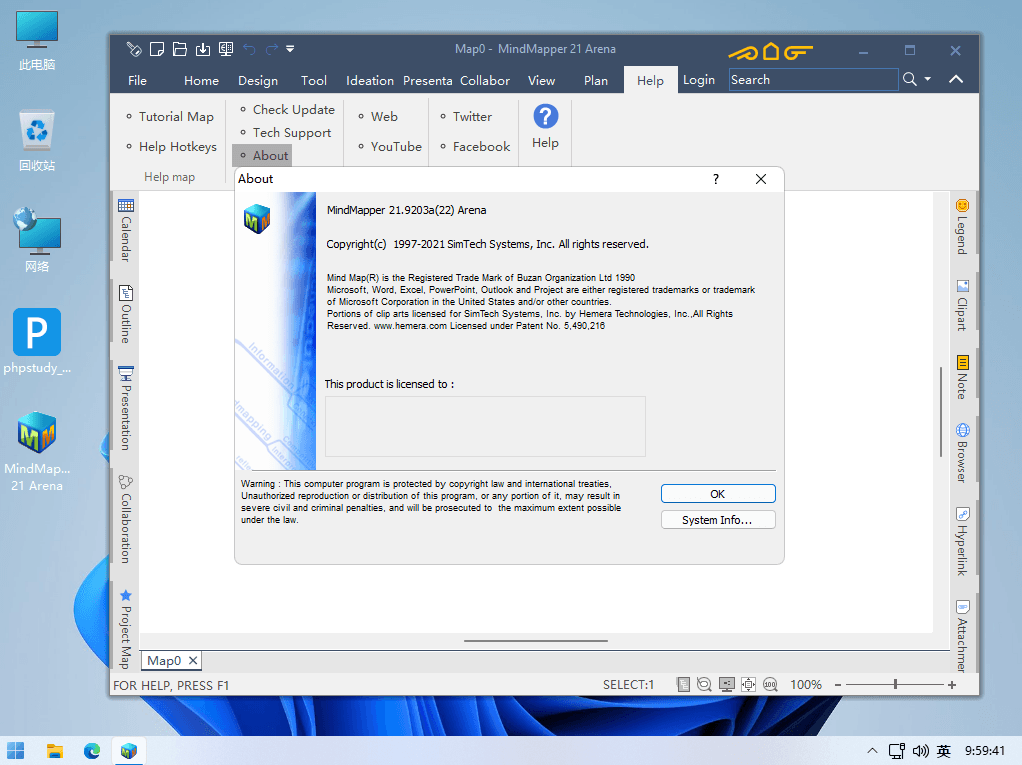Open the Hyperlink panel on right
Screen dimensions: 1022x765
962,541
